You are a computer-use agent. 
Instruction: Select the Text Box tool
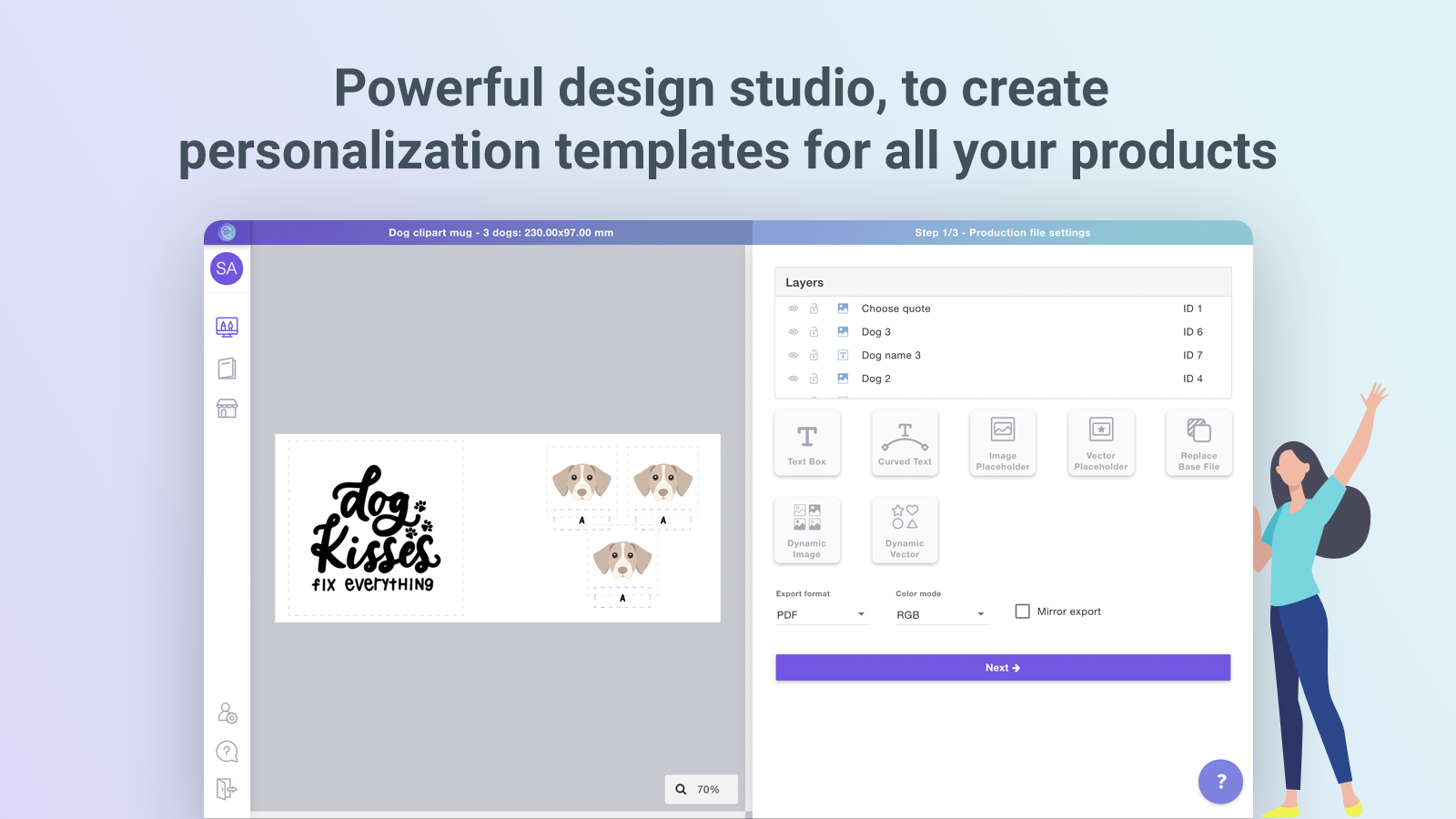(807, 443)
